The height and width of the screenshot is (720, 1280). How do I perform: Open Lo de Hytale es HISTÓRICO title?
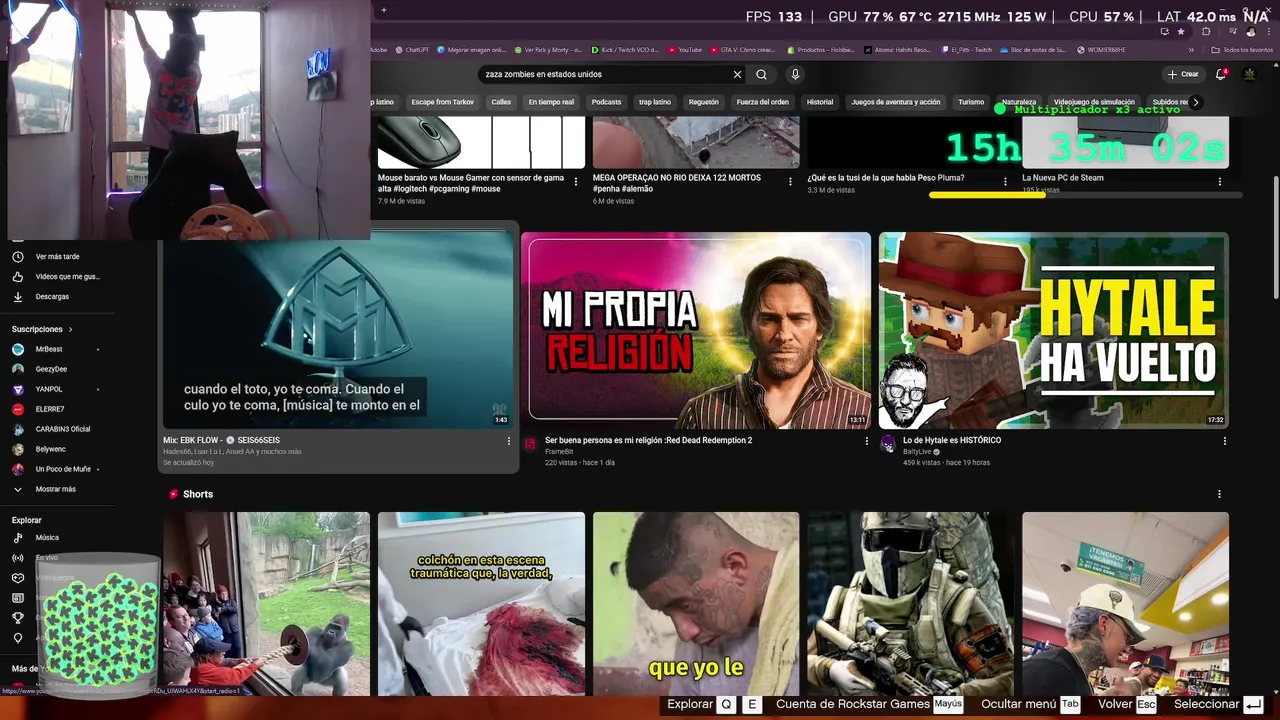tap(952, 440)
